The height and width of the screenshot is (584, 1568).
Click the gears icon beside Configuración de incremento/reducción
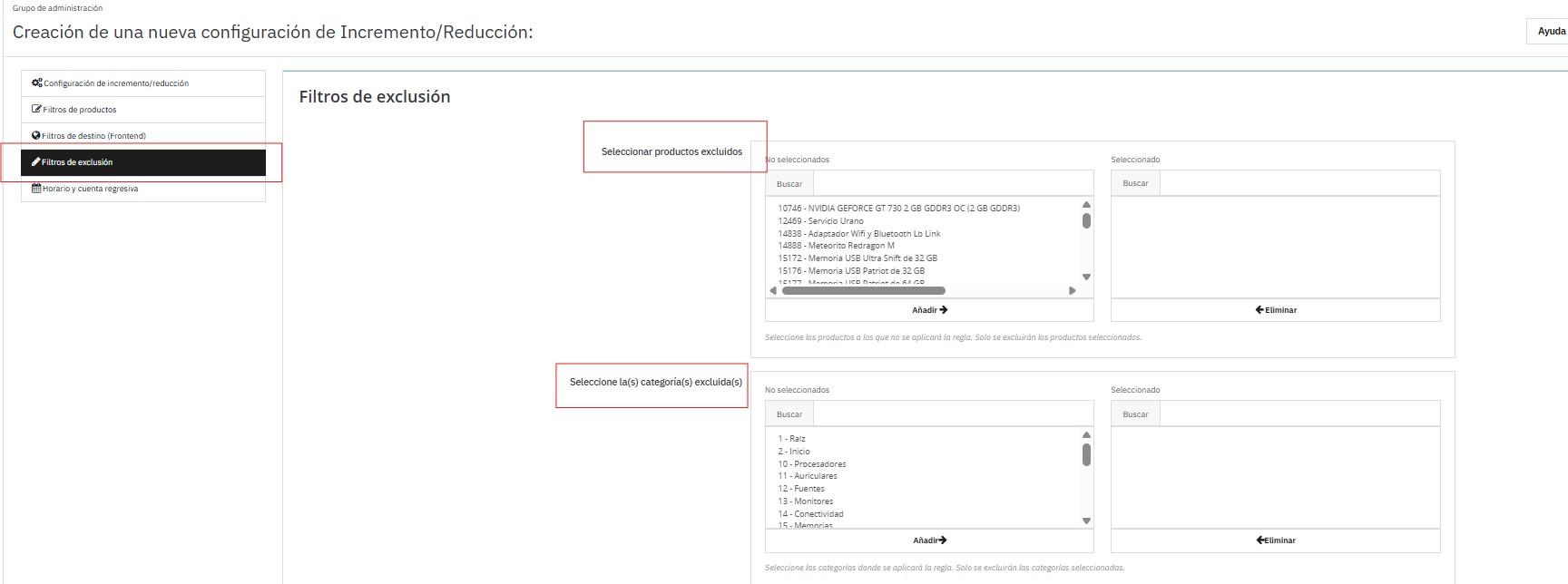tap(36, 83)
